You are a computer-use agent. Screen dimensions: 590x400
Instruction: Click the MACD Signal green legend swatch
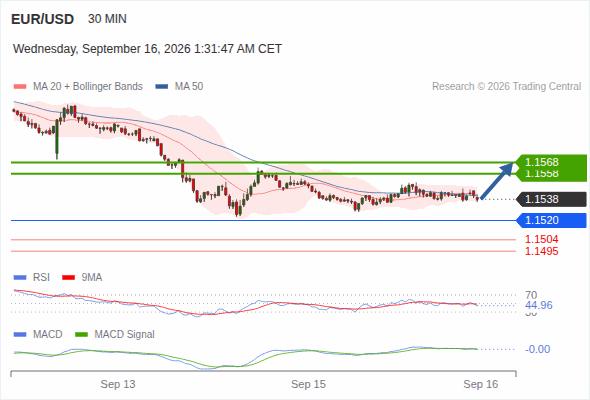81,335
